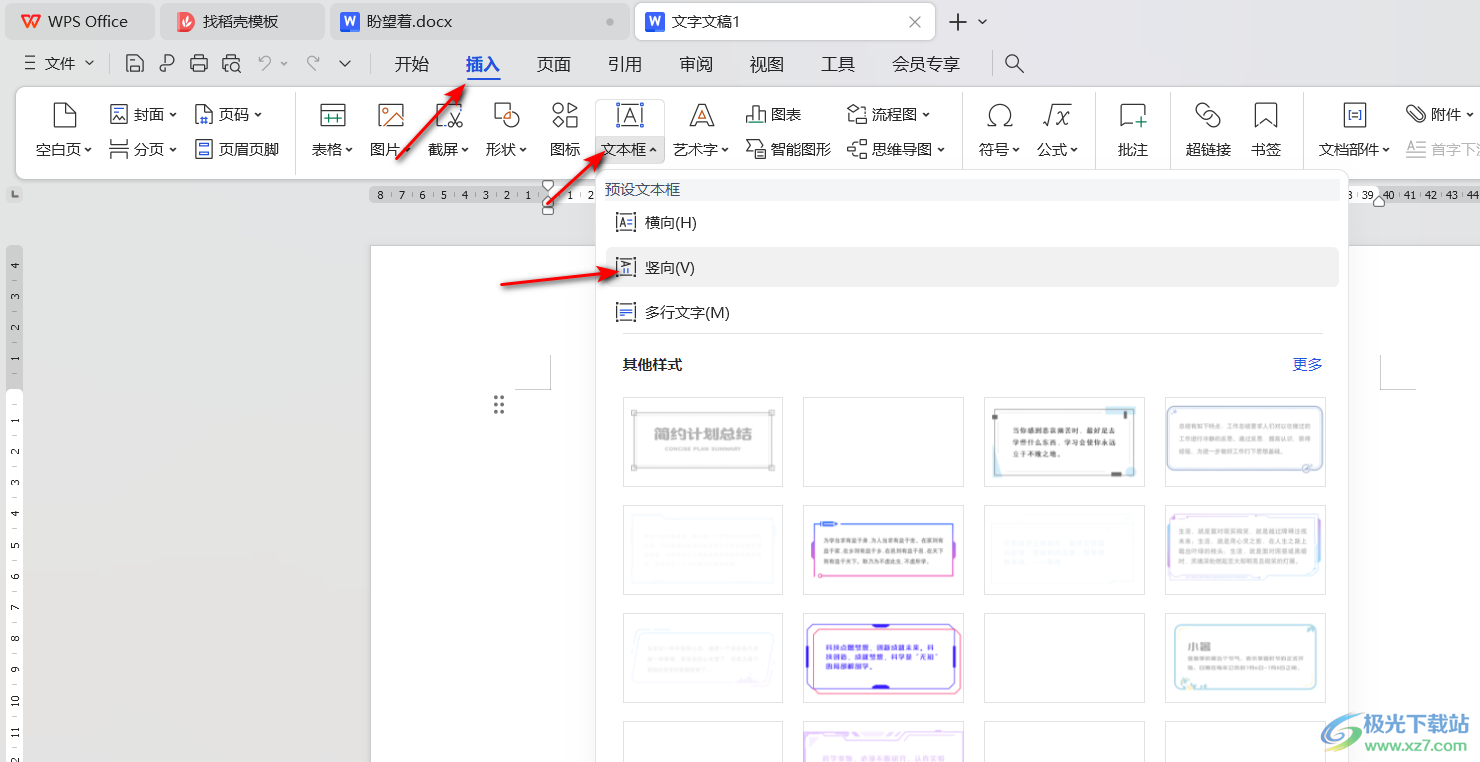Click the picture (图片) icon
The width and height of the screenshot is (1480, 762).
pos(391,116)
